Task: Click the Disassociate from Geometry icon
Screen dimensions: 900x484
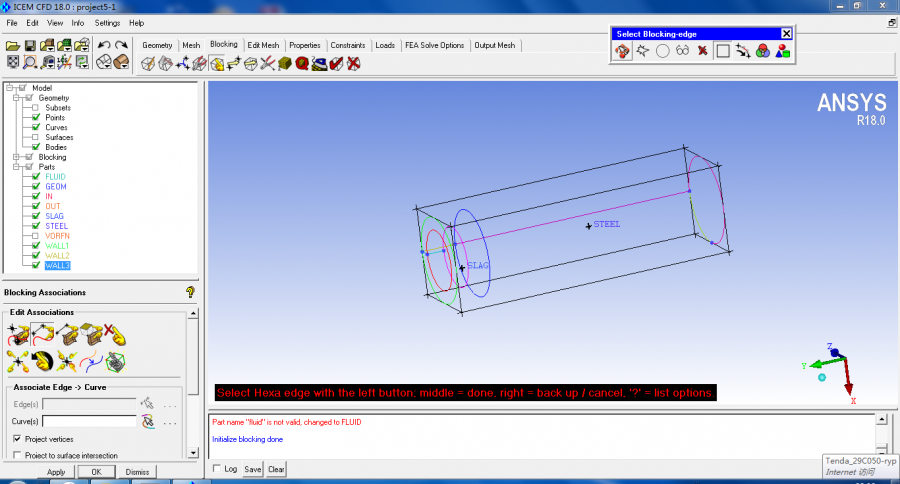Action: (x=115, y=334)
